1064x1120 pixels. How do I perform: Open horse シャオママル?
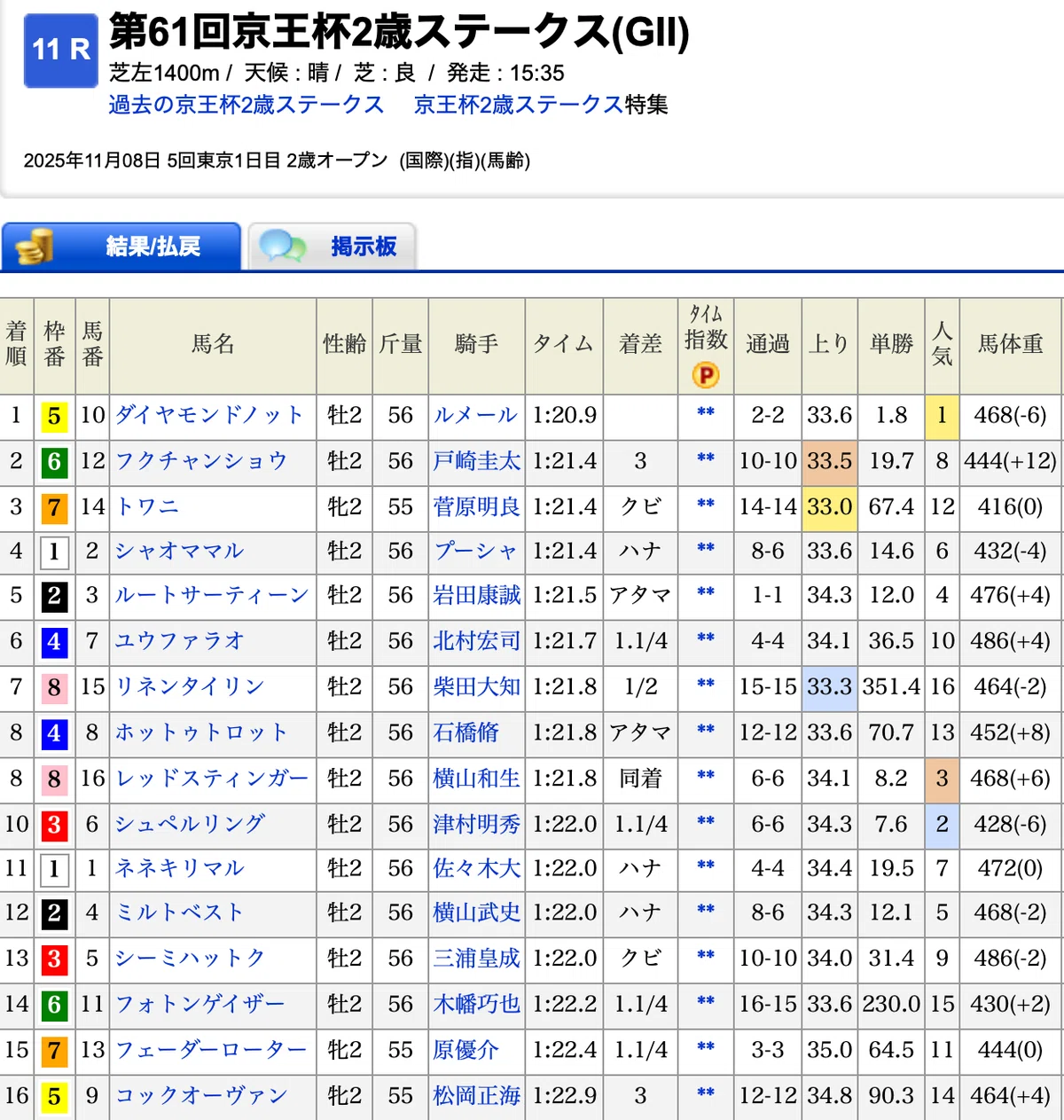click(x=179, y=551)
